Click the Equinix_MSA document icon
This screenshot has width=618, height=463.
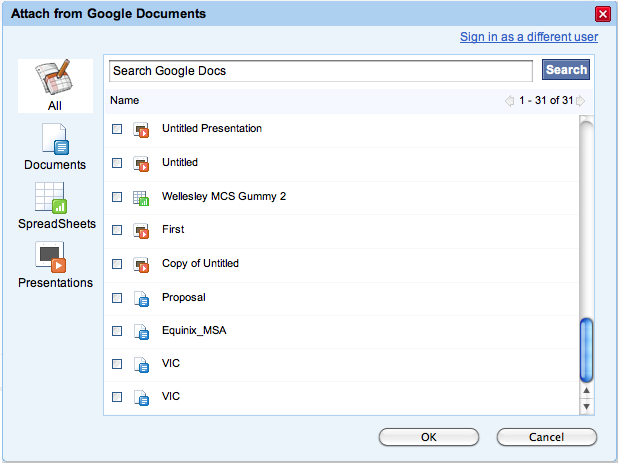click(x=141, y=332)
